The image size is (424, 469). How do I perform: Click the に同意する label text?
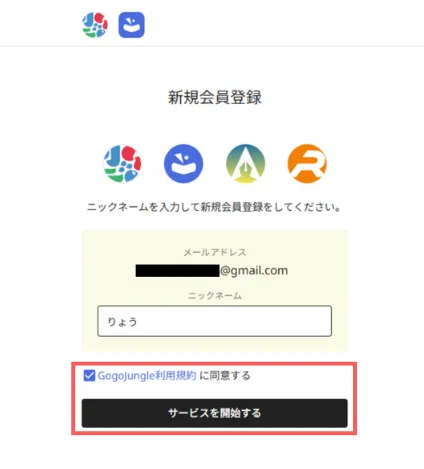(x=225, y=376)
